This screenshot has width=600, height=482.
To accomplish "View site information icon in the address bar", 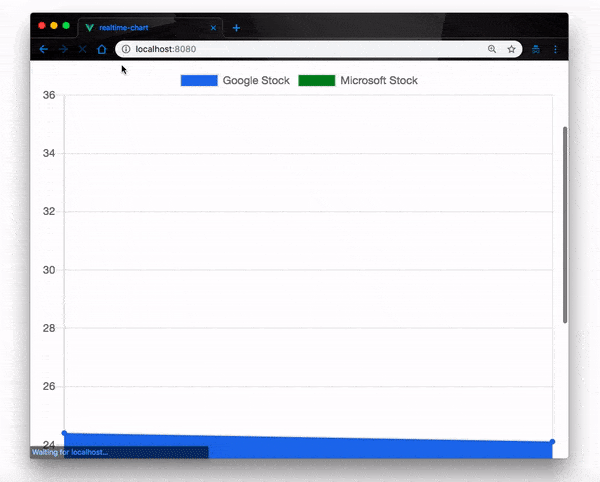I will [x=126, y=49].
